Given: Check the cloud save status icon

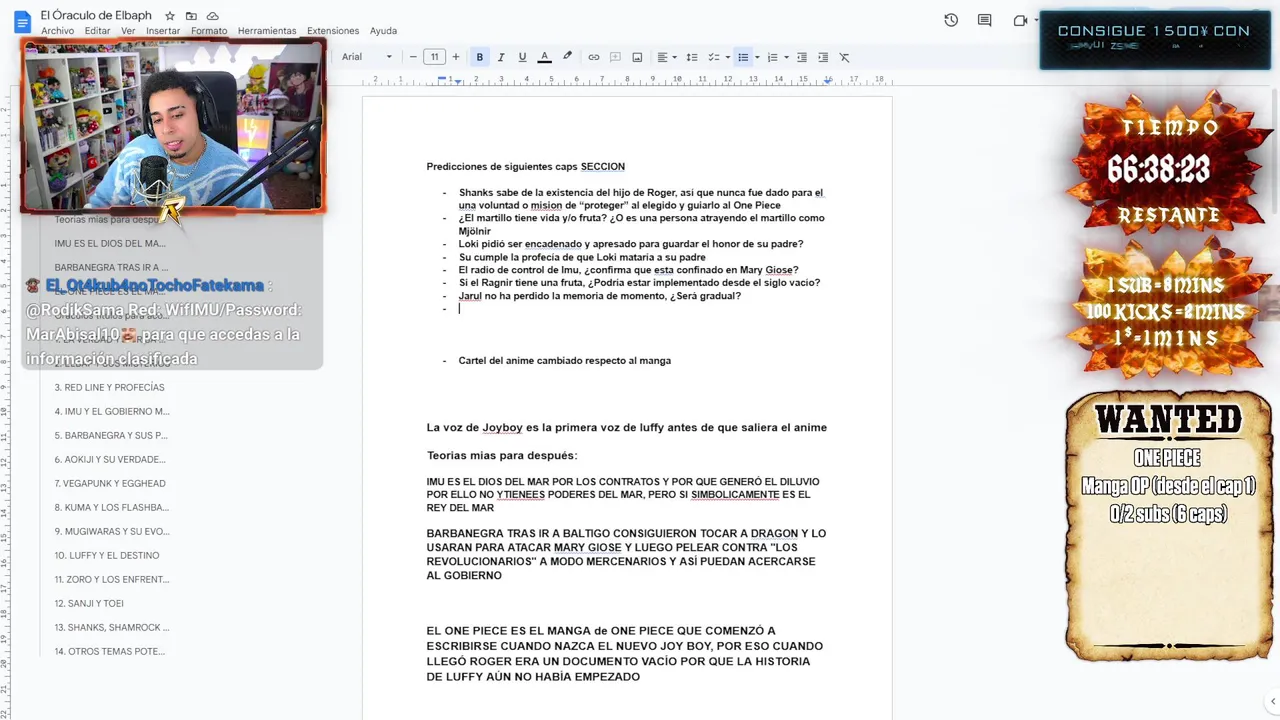Looking at the screenshot, I should [x=212, y=16].
